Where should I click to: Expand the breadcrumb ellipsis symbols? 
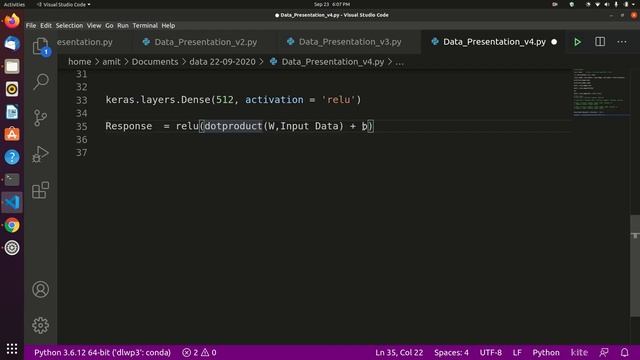(400, 62)
